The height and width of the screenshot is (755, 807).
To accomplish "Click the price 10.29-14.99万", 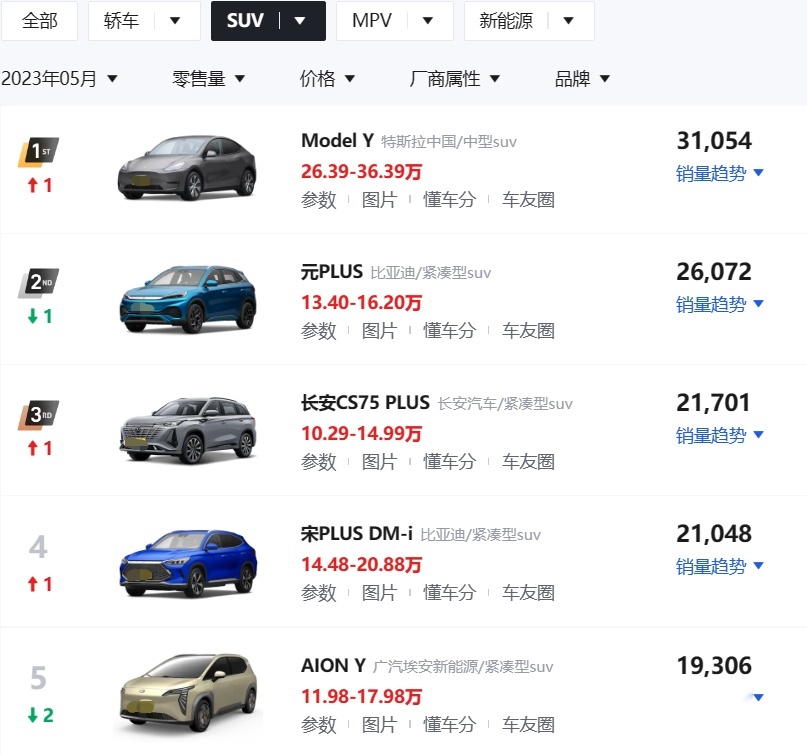I will (361, 433).
